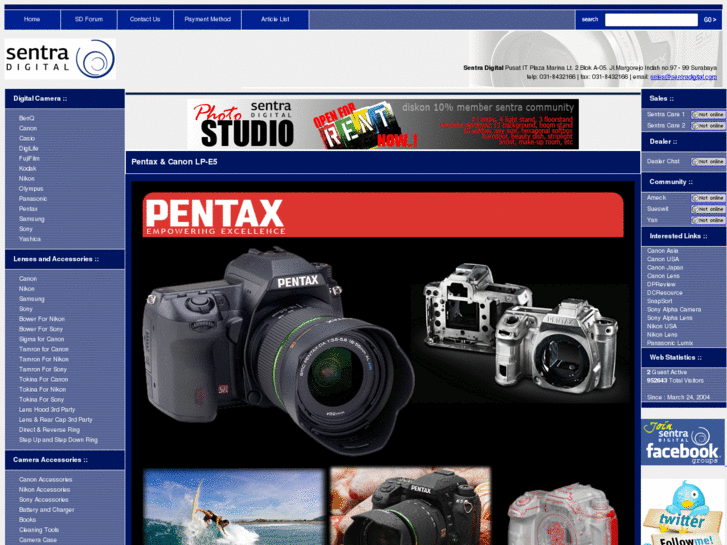Click Dealer Chat not online badge
The height and width of the screenshot is (545, 727).
[708, 161]
